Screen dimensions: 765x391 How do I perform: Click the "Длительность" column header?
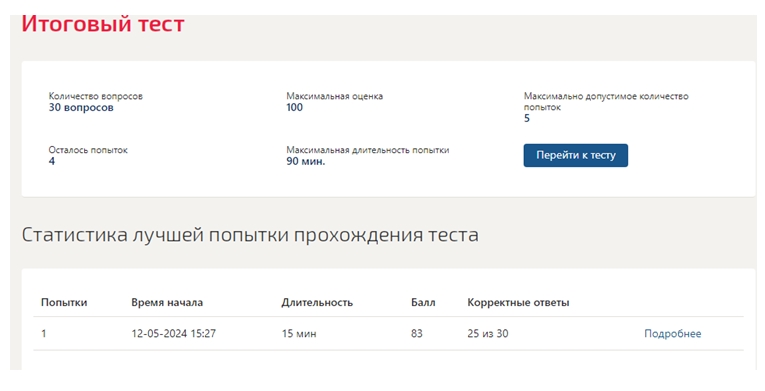pyautogui.click(x=317, y=303)
